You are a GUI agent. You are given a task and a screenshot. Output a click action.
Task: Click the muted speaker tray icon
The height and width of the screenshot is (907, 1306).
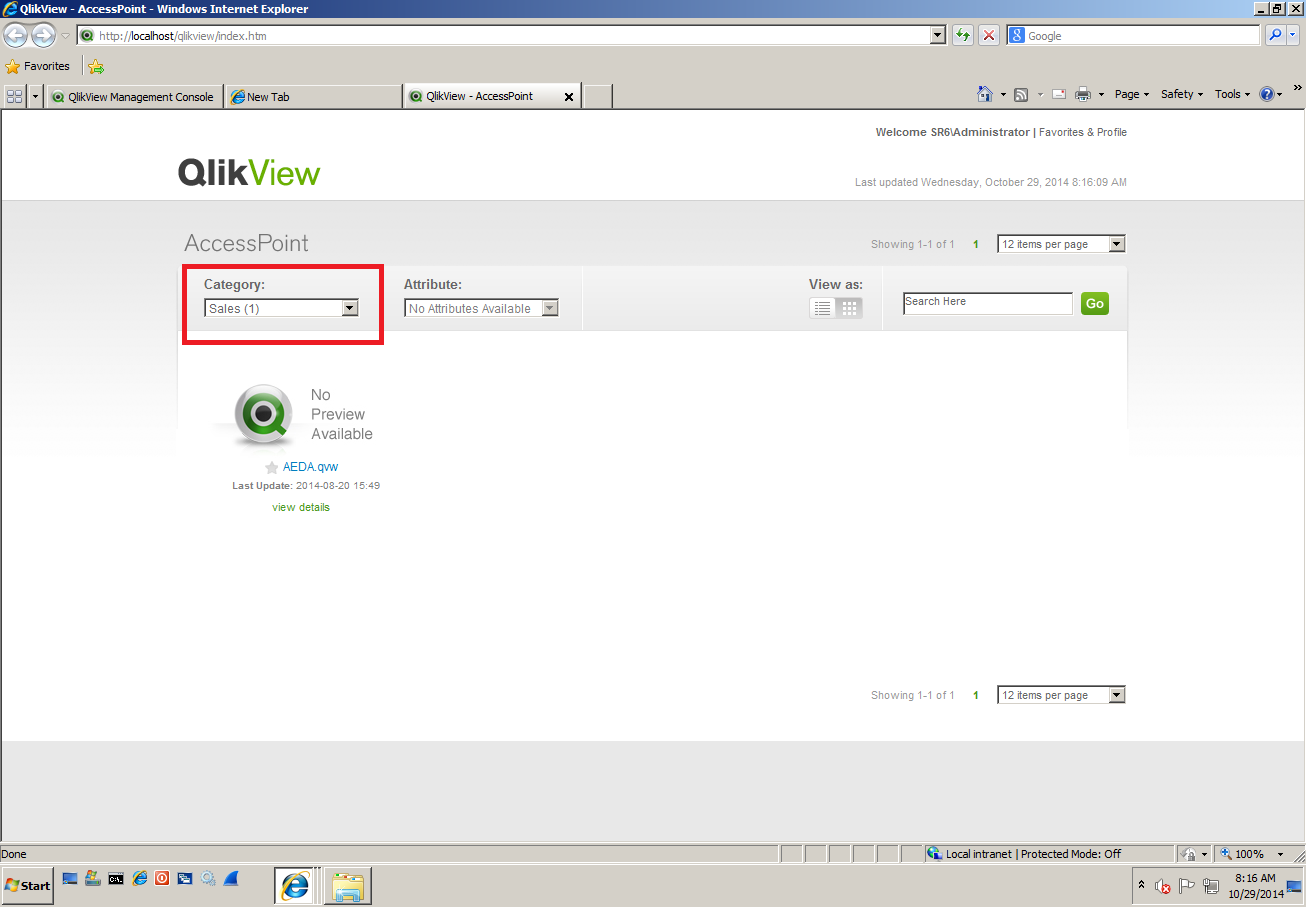click(x=1162, y=886)
